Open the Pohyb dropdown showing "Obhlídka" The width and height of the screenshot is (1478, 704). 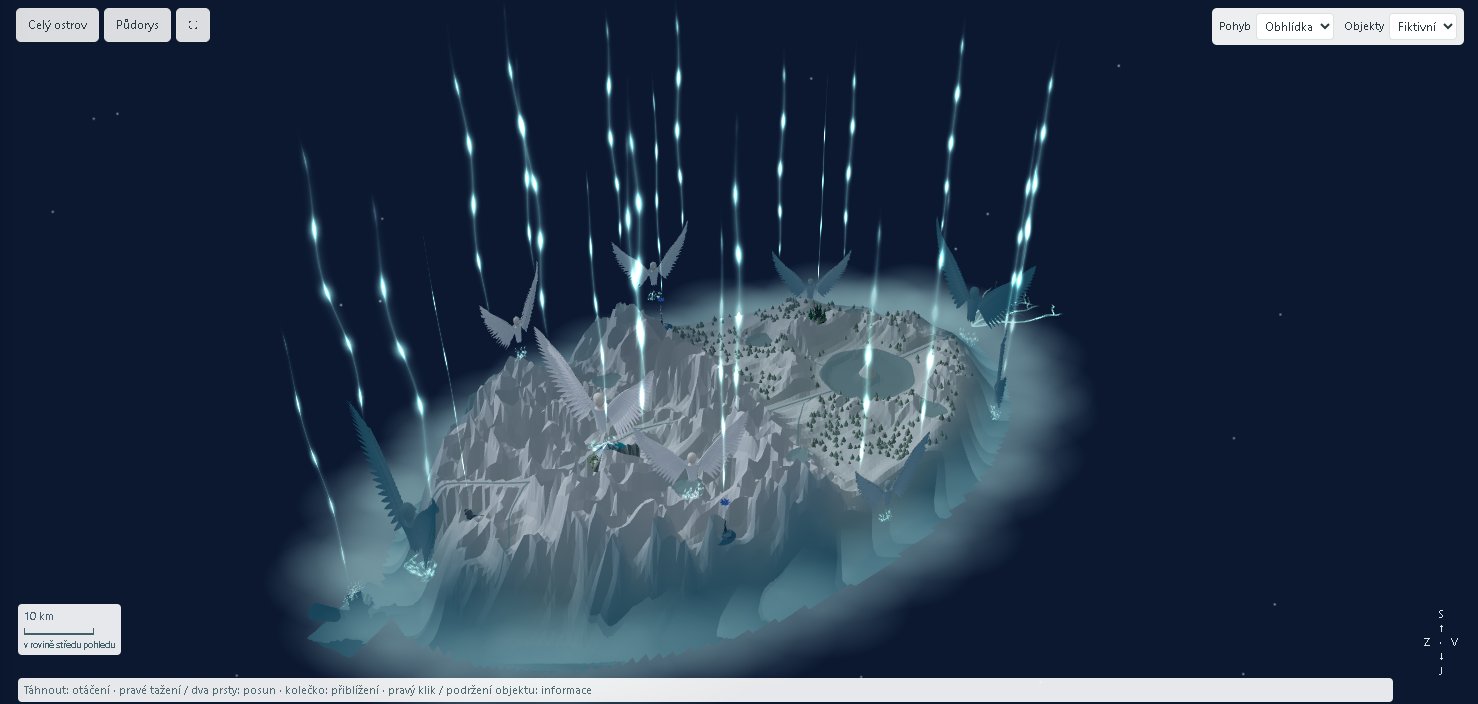point(1295,27)
